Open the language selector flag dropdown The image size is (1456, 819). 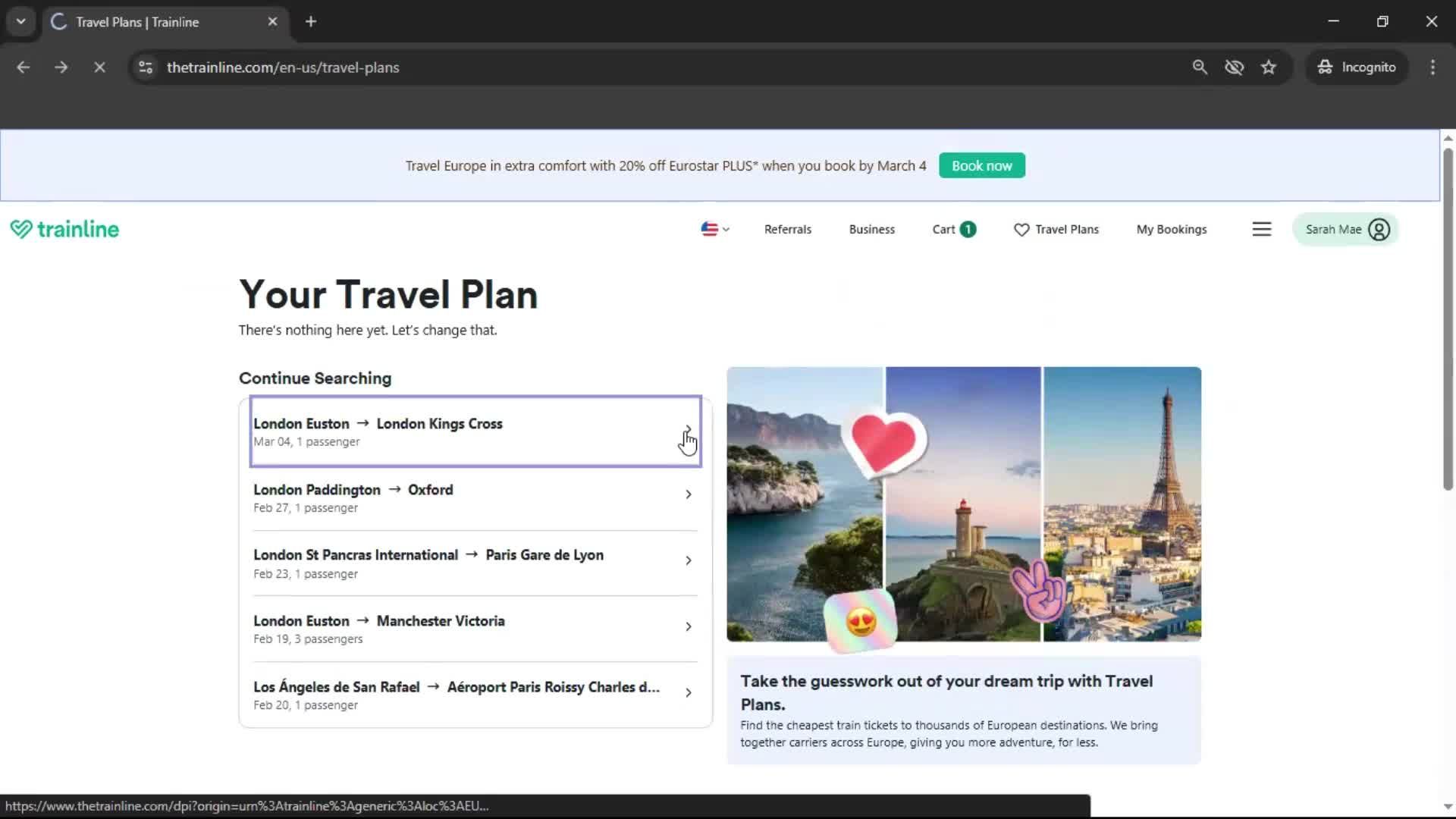(714, 229)
